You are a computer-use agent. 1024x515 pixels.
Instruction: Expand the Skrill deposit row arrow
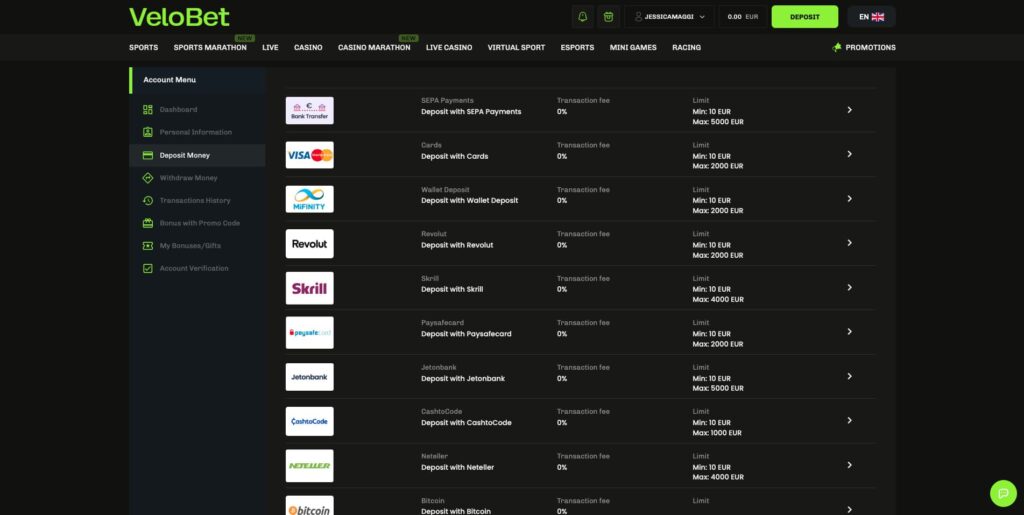849,288
